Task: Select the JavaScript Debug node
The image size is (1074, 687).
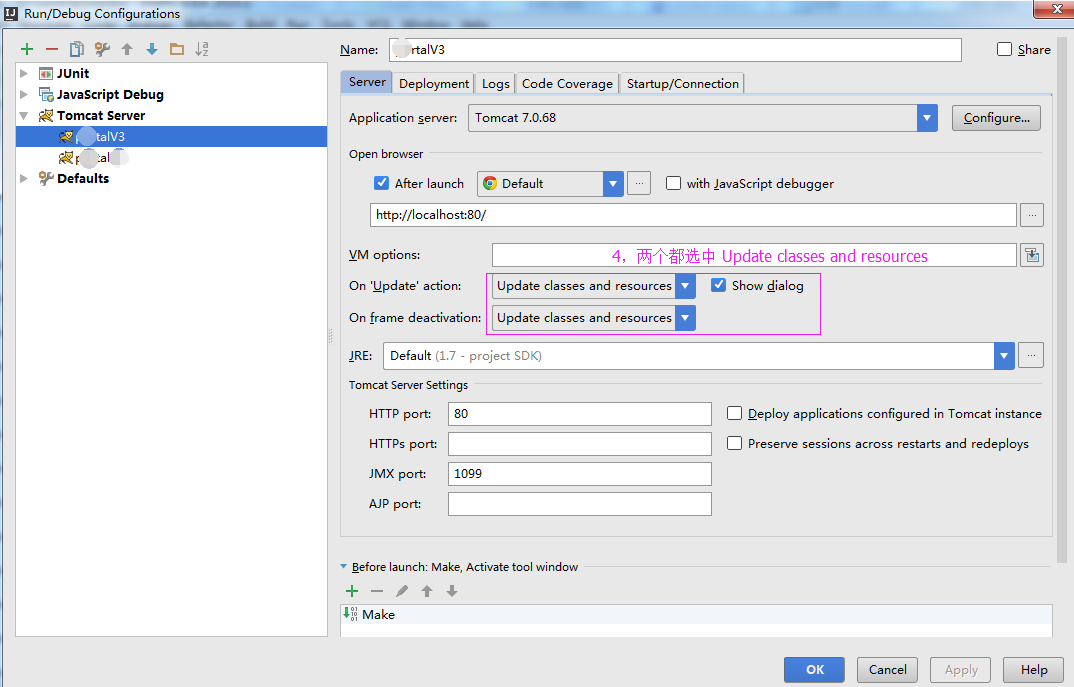Action: coord(110,95)
